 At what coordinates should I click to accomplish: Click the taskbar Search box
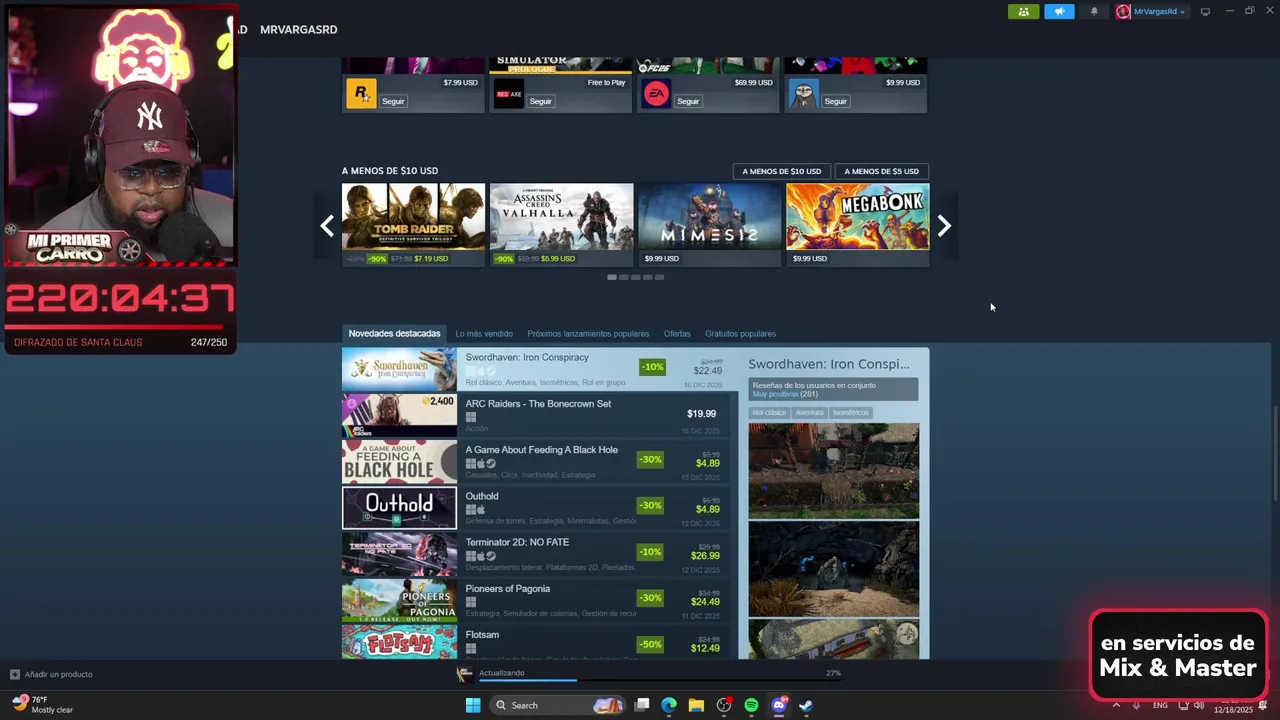click(558, 705)
